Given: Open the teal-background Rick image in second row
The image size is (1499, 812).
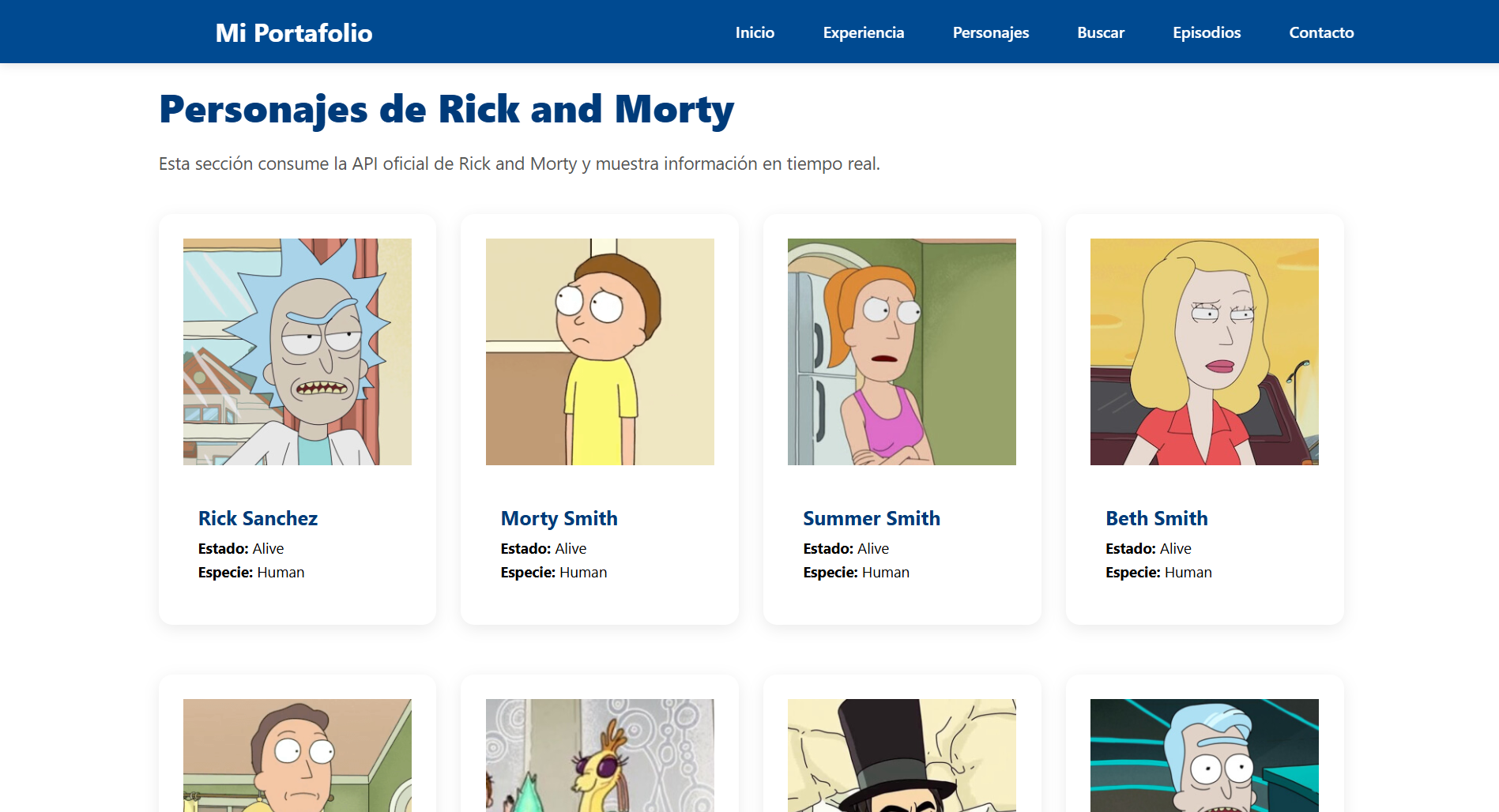Looking at the screenshot, I should 1204,755.
